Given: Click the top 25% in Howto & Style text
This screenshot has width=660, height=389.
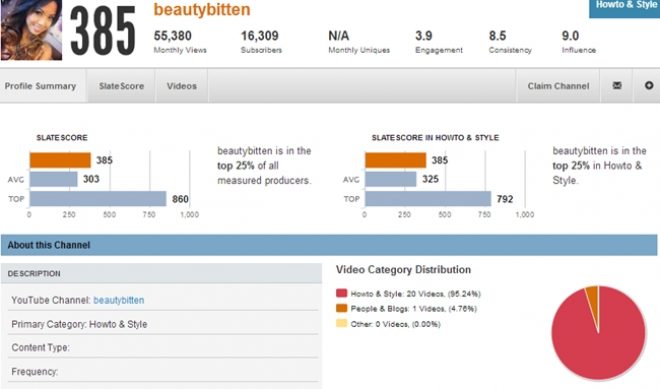Looking at the screenshot, I should tap(599, 165).
